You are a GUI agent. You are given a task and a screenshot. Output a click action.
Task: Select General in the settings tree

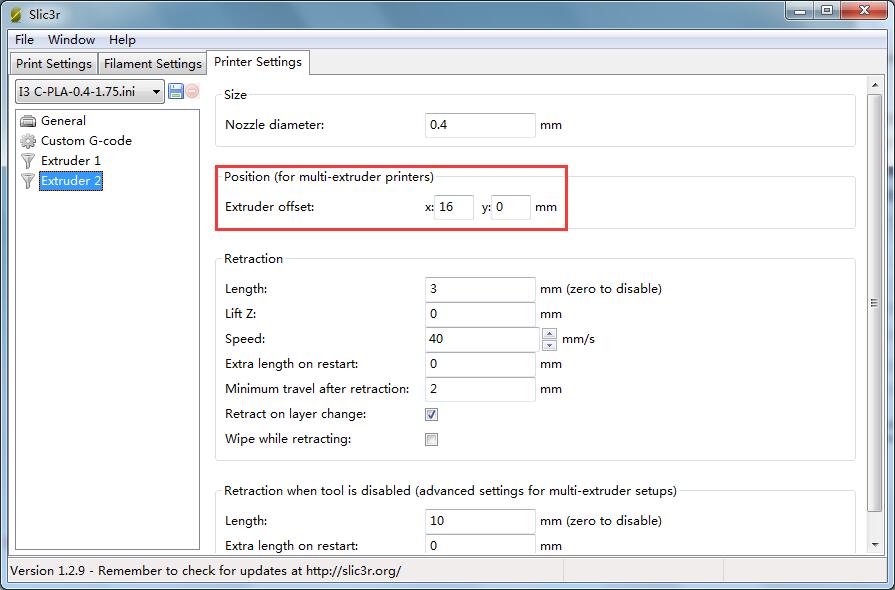(x=63, y=121)
